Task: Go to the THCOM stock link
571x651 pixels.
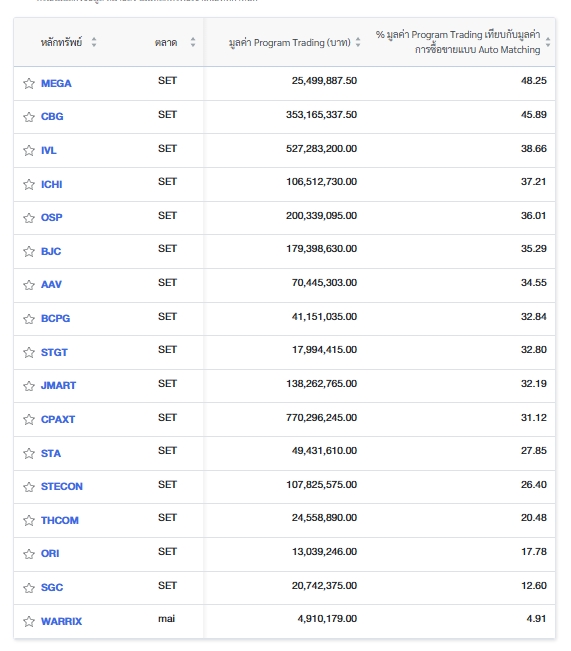Action: [59, 520]
